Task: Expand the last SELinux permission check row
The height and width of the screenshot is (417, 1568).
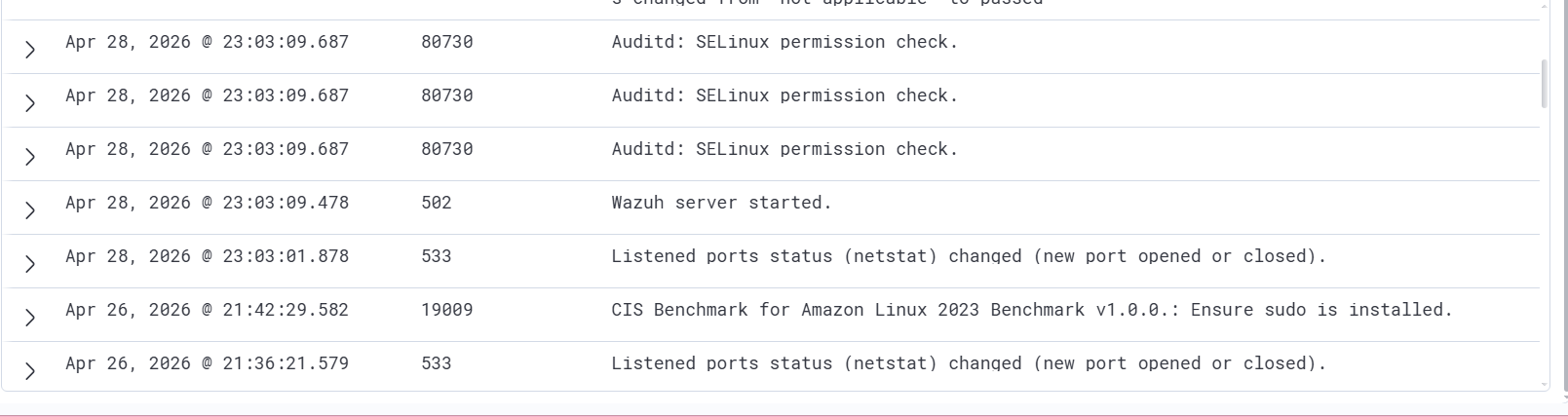Action: (x=30, y=157)
